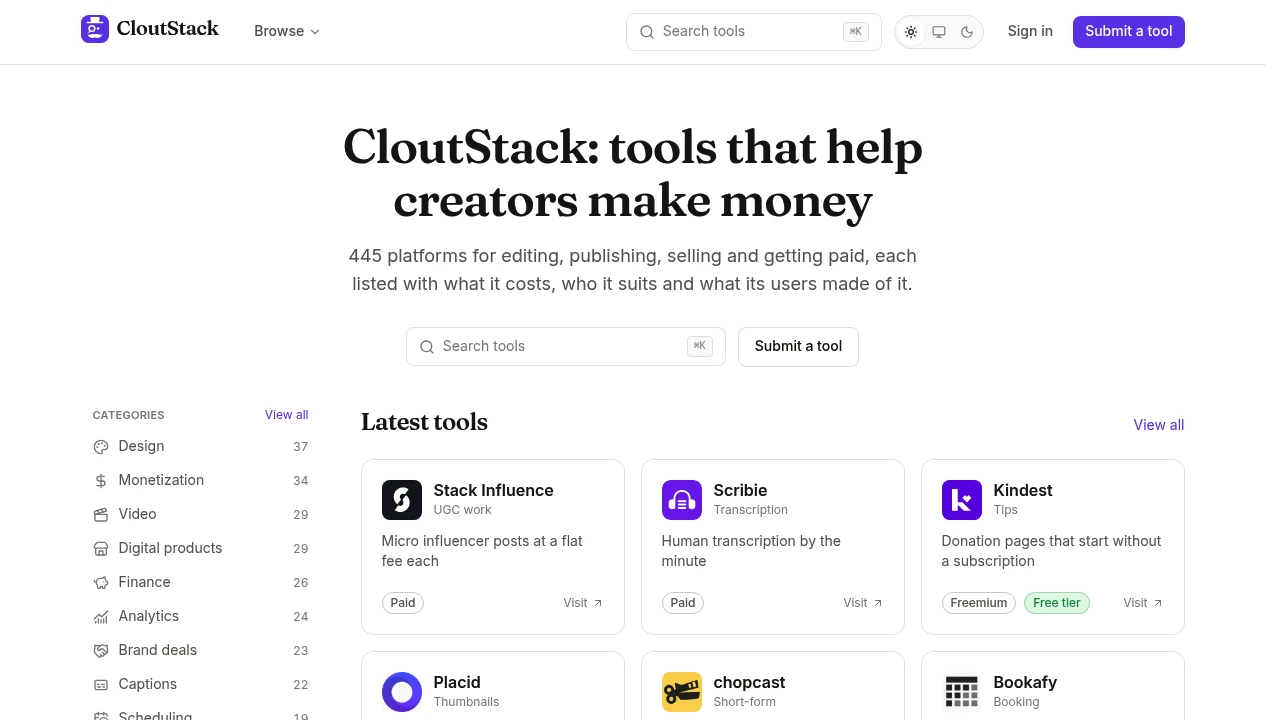The height and width of the screenshot is (720, 1280).
Task: Click the Visit arrow icon on Stack Influence
Action: (598, 603)
